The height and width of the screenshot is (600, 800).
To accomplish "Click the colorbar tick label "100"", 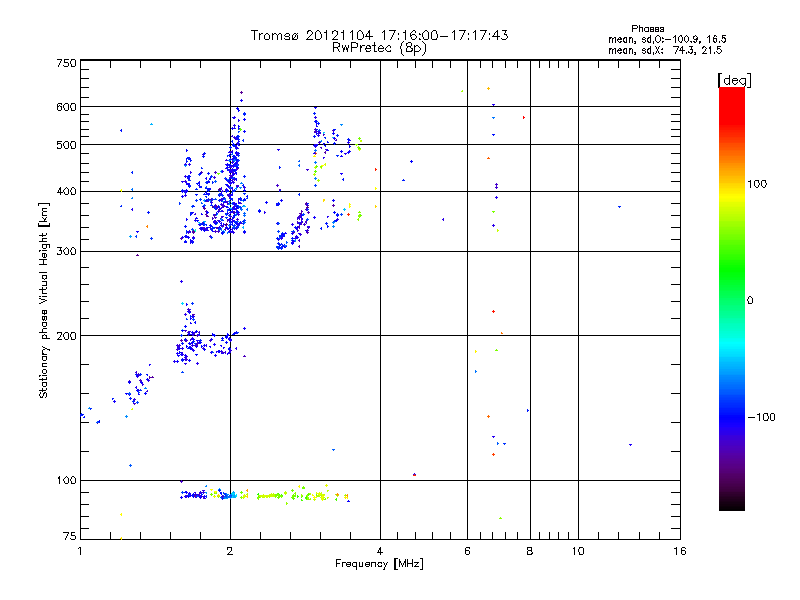I will (x=757, y=184).
